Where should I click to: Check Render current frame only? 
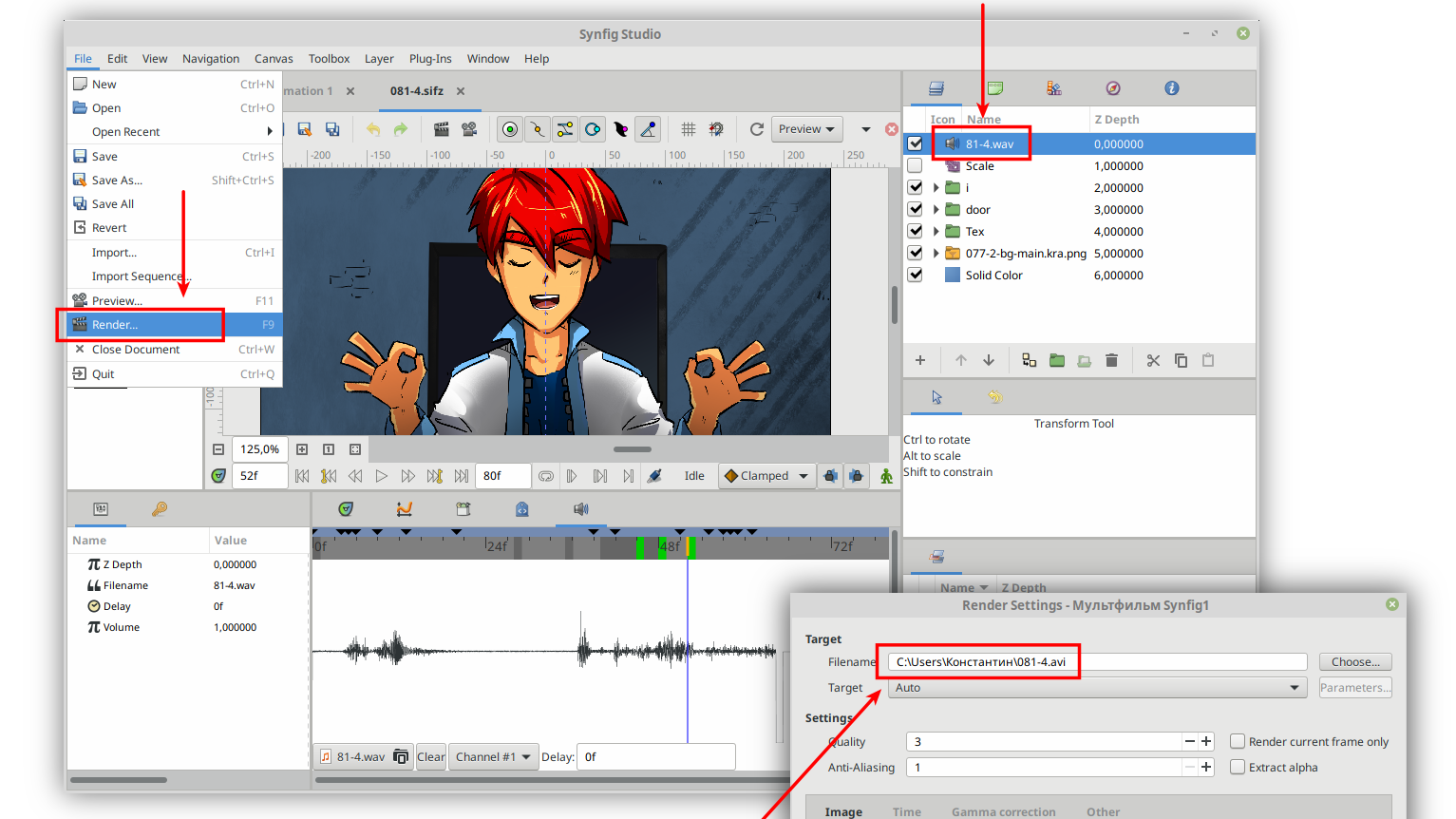(1238, 741)
